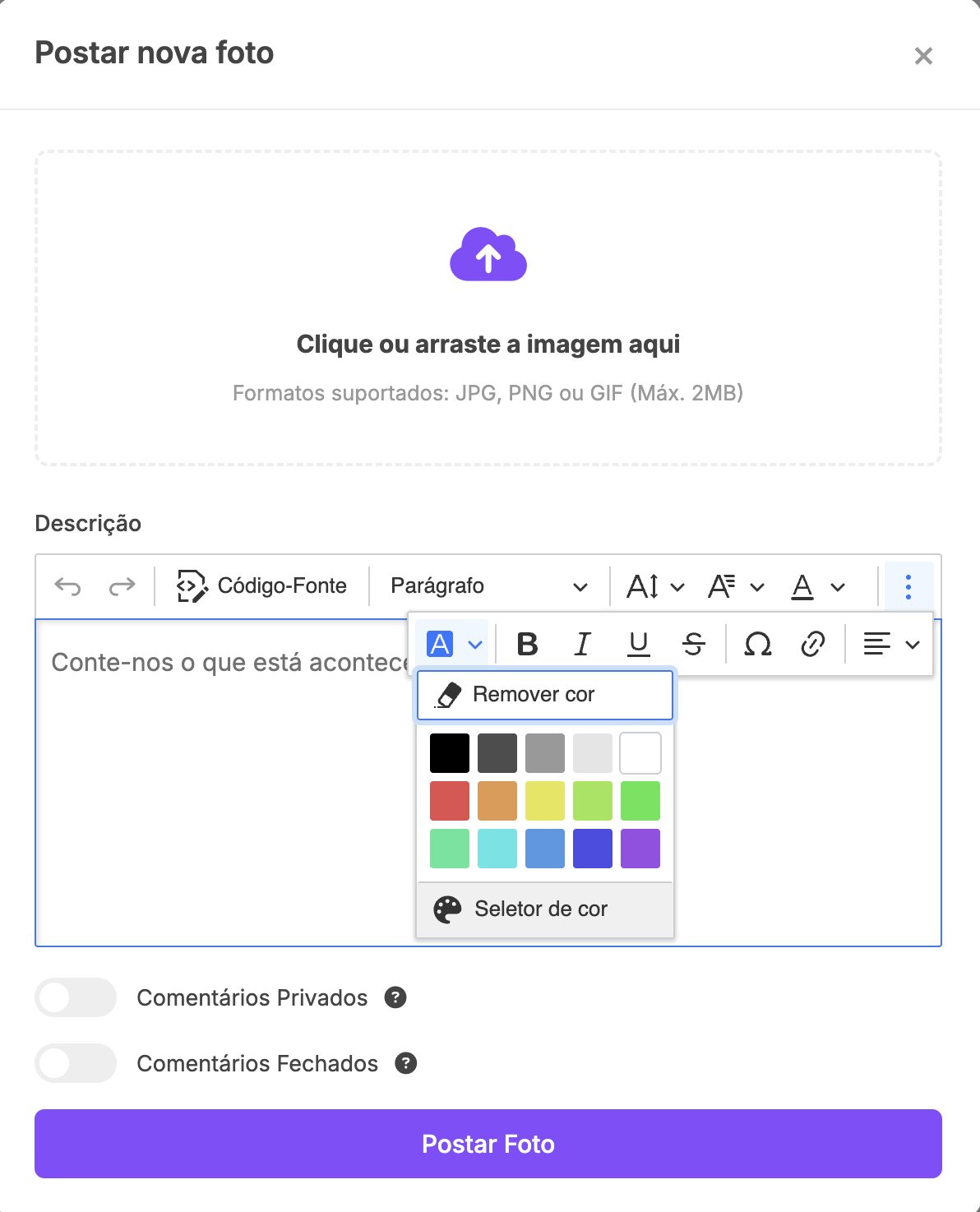Open the Parágrafo style dropdown

click(x=488, y=586)
